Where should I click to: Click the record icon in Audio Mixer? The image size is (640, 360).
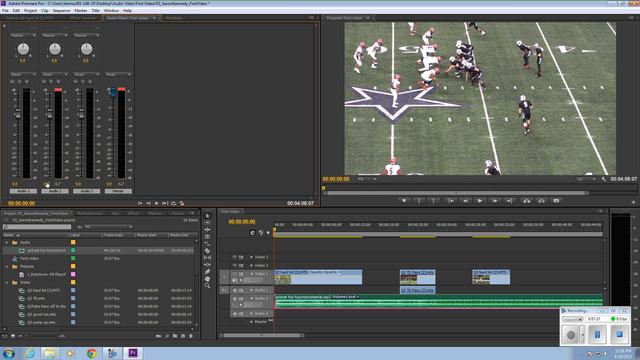(182, 203)
